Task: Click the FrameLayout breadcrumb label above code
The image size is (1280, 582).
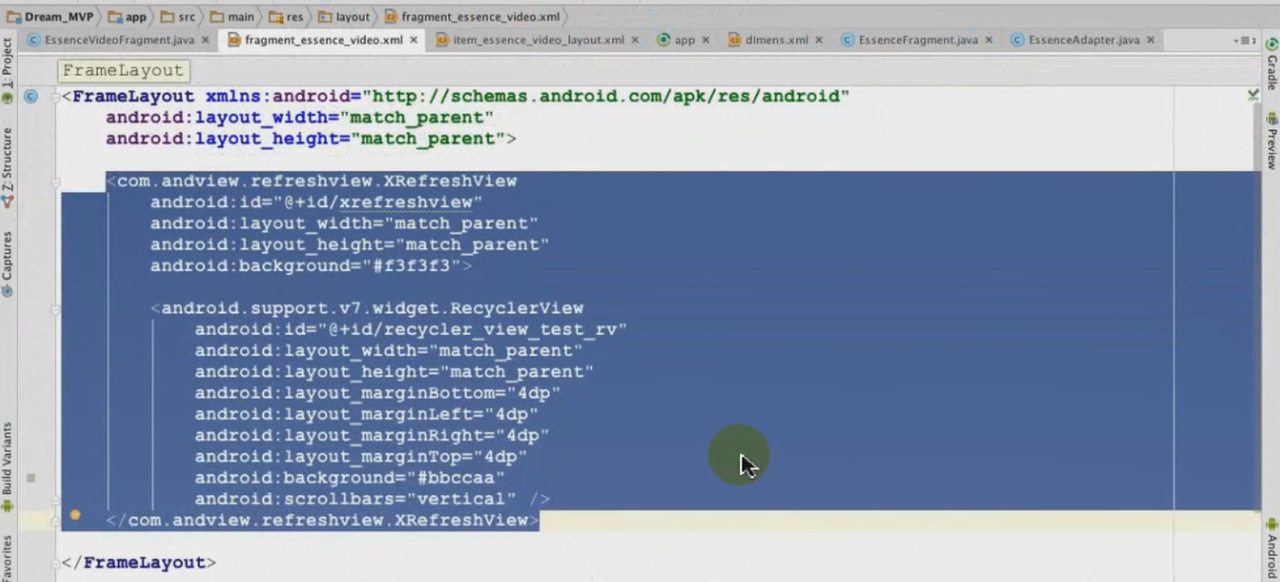Action: (x=123, y=71)
